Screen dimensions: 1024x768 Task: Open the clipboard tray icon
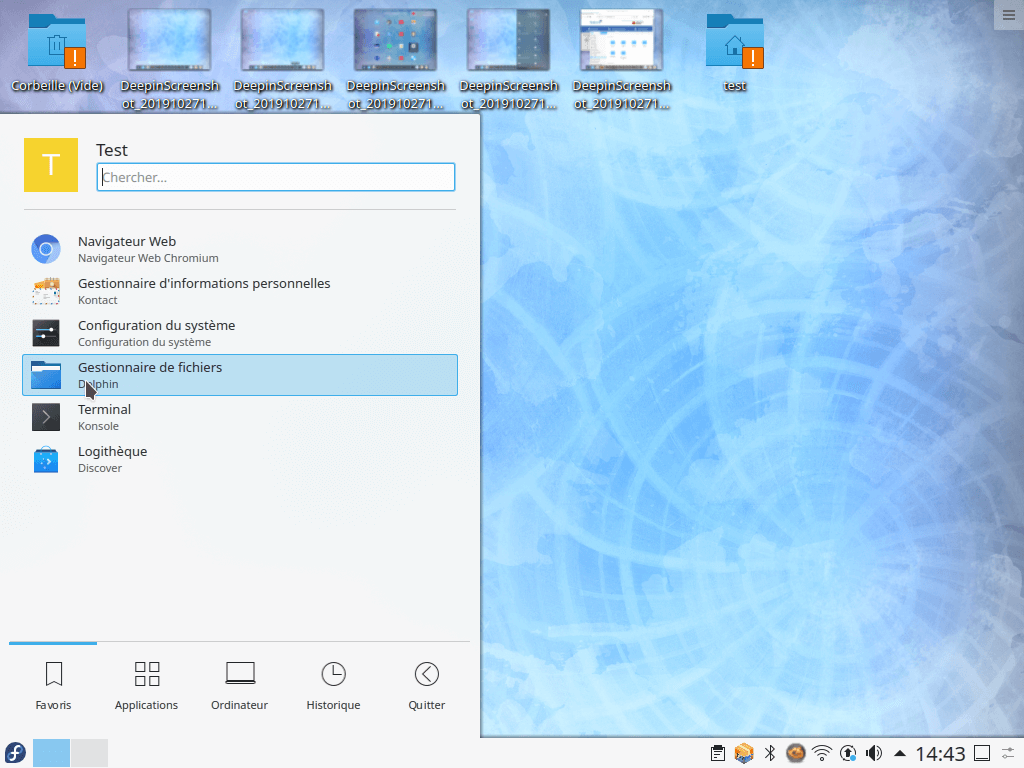[718, 754]
